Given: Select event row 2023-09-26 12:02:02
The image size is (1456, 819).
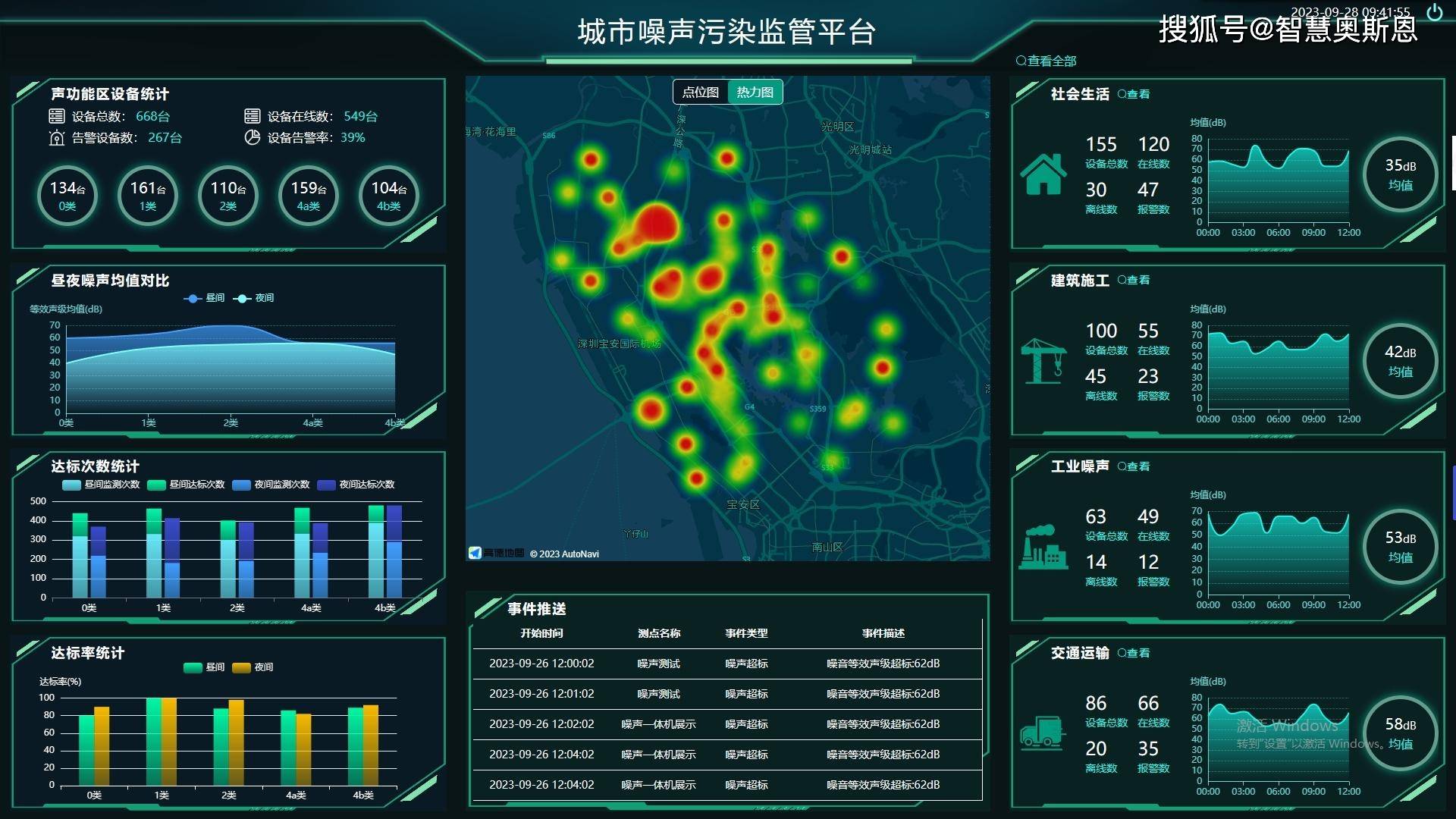Looking at the screenshot, I should pyautogui.click(x=727, y=724).
